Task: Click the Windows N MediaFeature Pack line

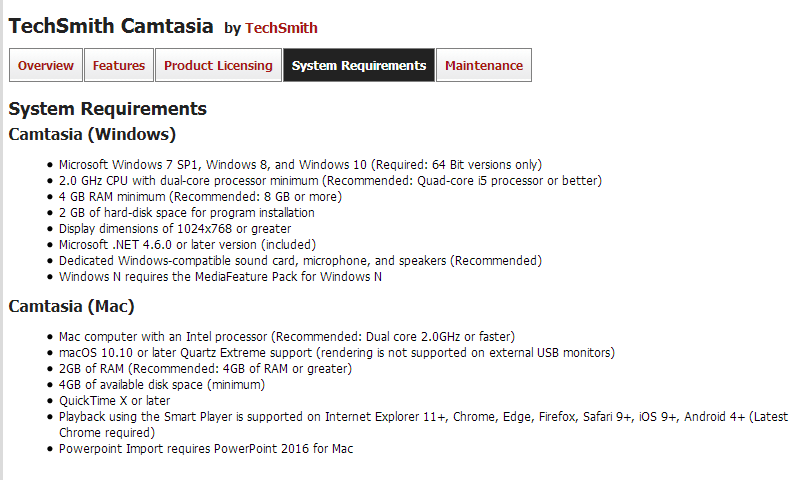Action: point(220,277)
